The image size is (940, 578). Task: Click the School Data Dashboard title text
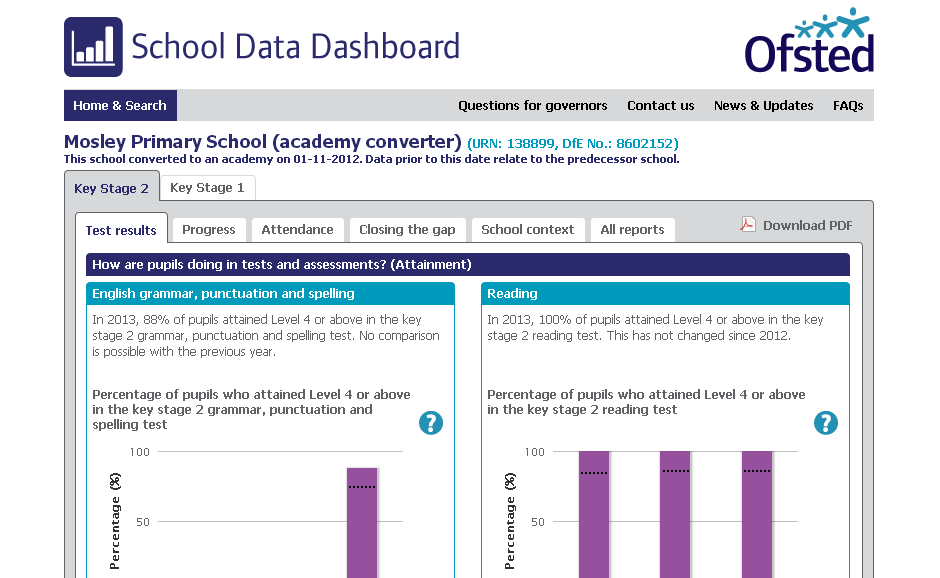tap(296, 47)
